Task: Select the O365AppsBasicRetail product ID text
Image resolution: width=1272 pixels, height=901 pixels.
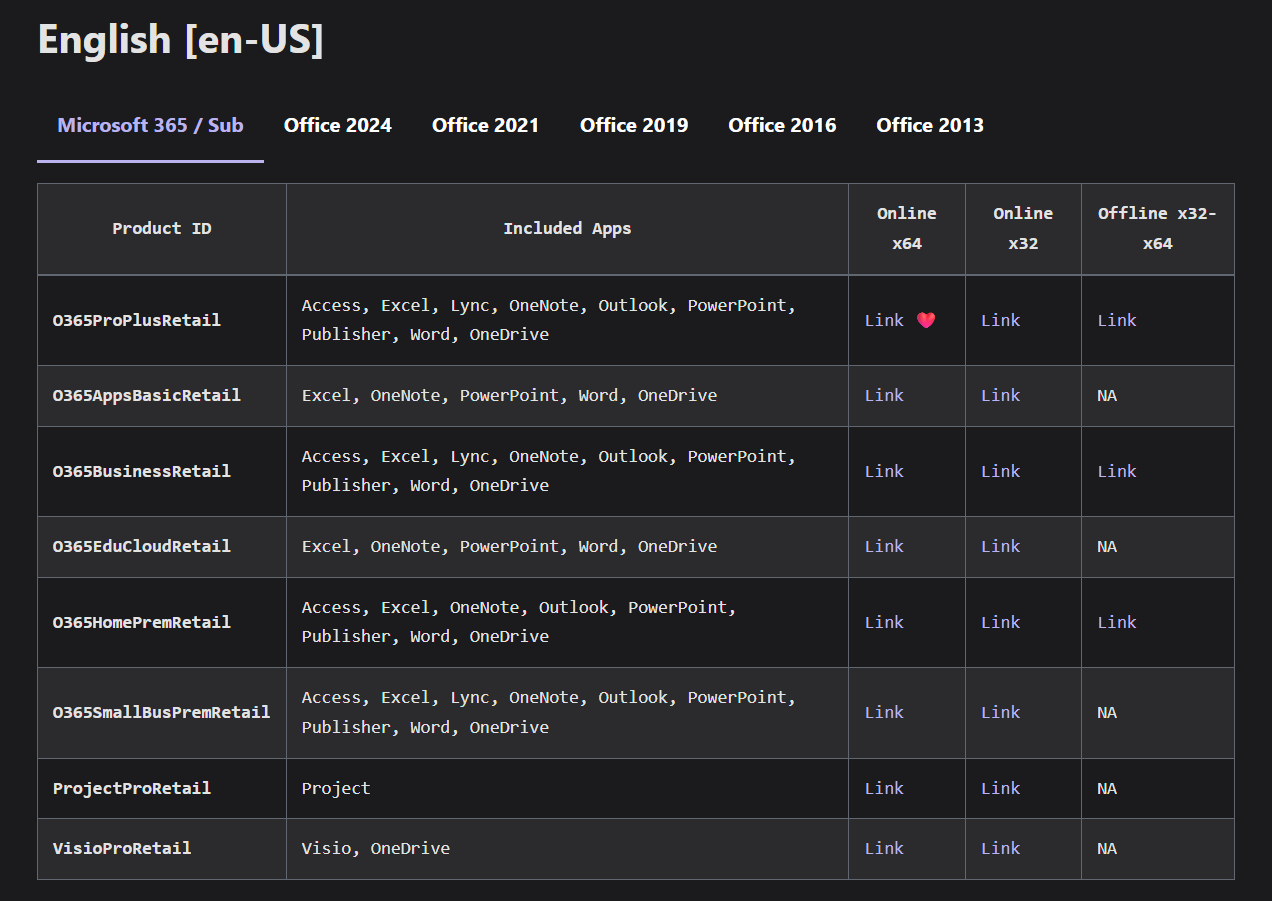Action: point(146,395)
